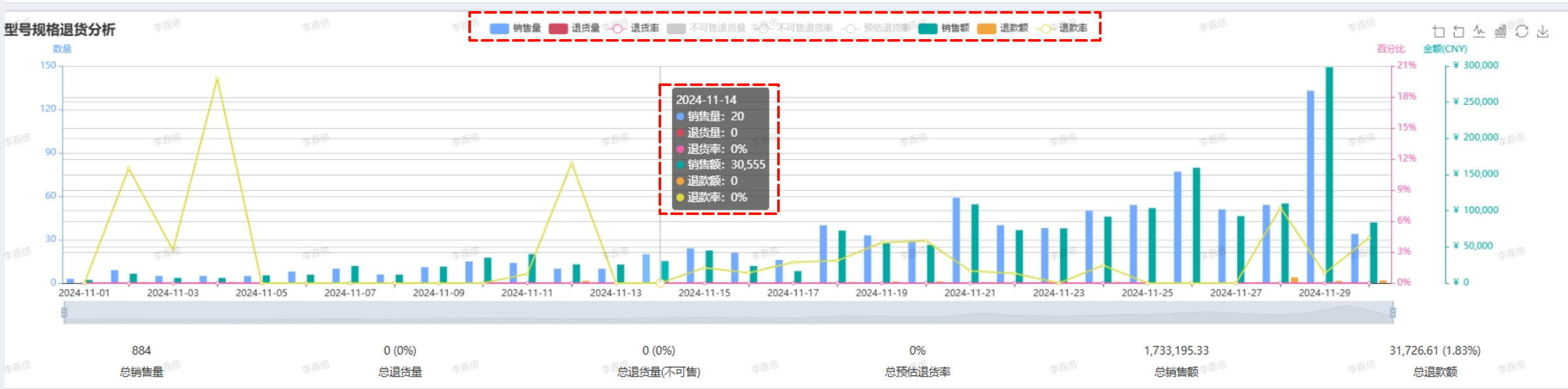The width and height of the screenshot is (1568, 389).
Task: Activate the area zoom tool icon
Action: coord(1438,31)
